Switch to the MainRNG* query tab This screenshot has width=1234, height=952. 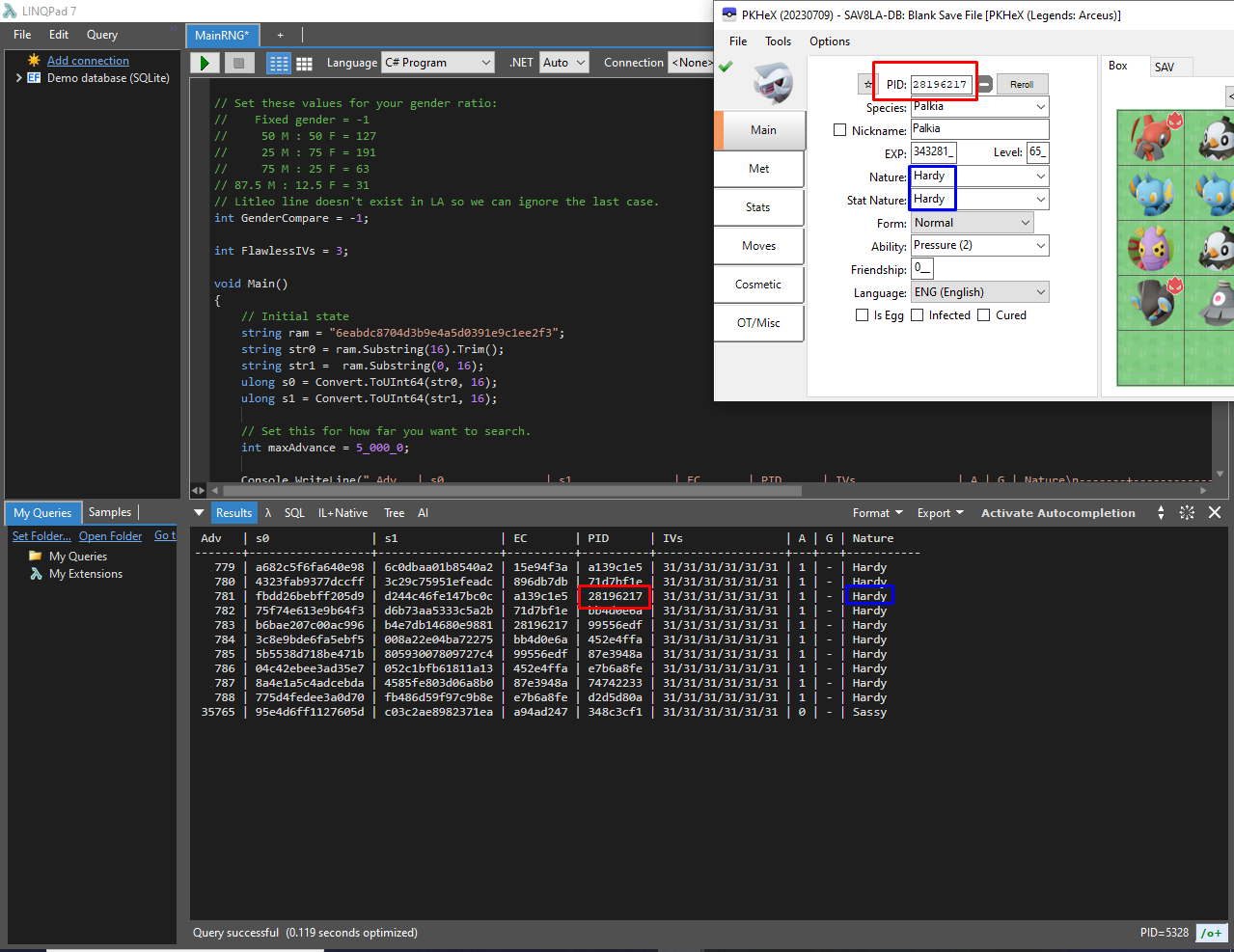click(x=222, y=35)
